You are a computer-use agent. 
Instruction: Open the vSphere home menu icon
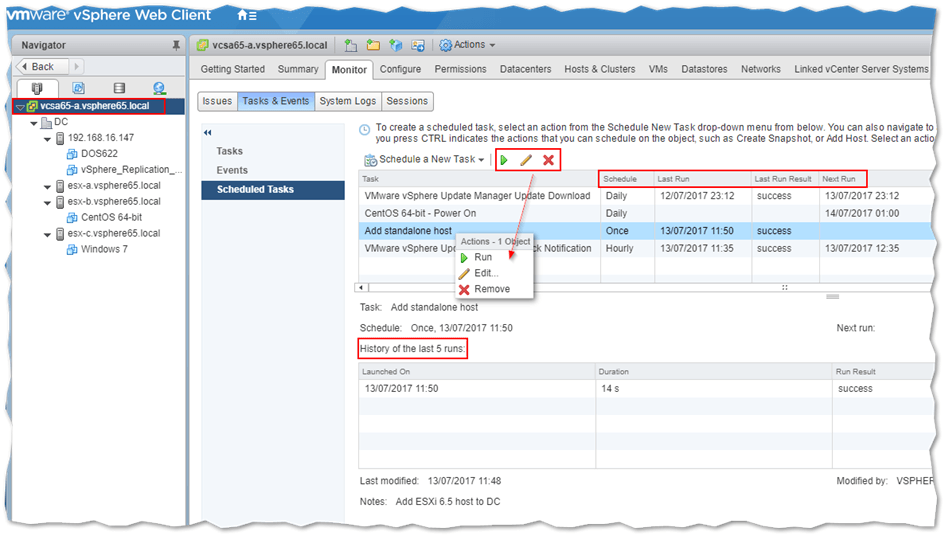pos(247,15)
